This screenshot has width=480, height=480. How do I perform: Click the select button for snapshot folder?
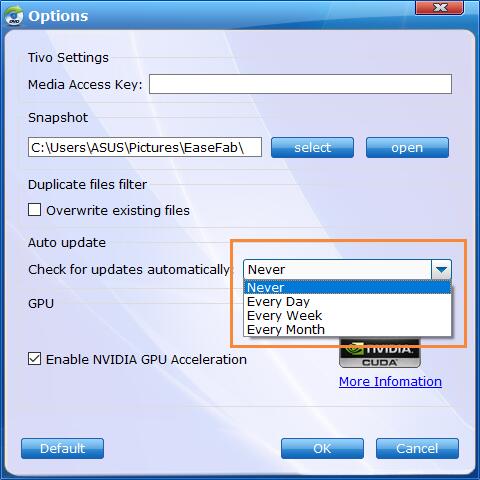[x=312, y=147]
